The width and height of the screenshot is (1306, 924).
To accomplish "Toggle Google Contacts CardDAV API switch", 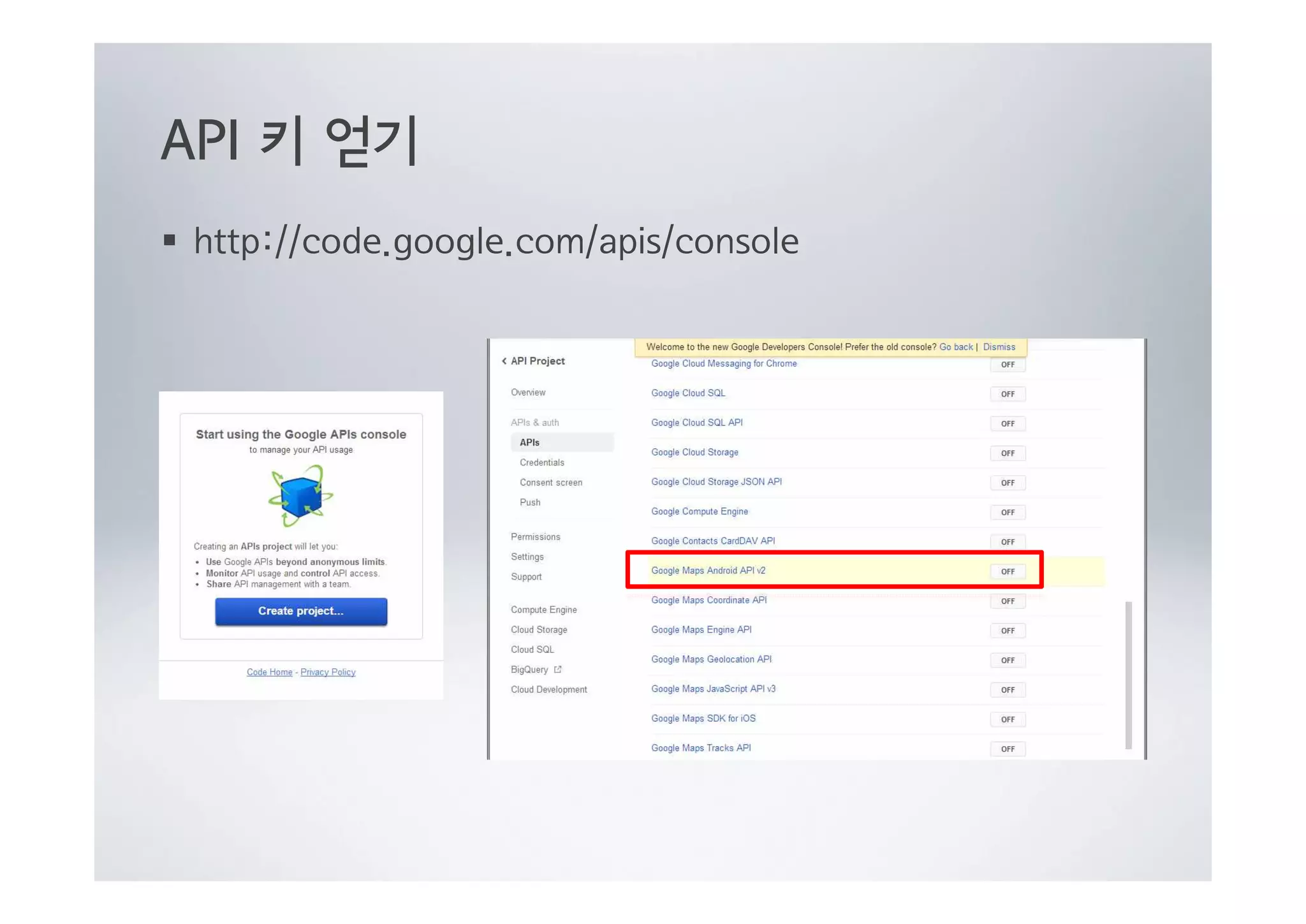I will pyautogui.click(x=1008, y=542).
